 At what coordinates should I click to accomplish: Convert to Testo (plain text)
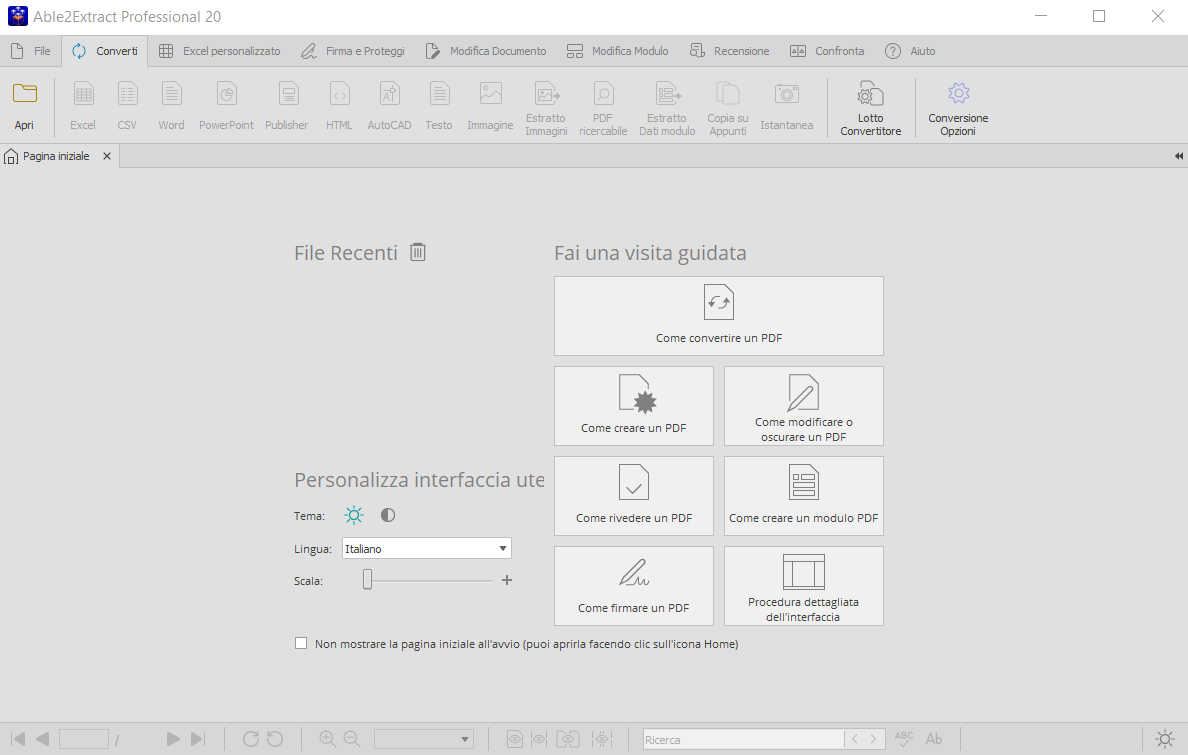(439, 107)
